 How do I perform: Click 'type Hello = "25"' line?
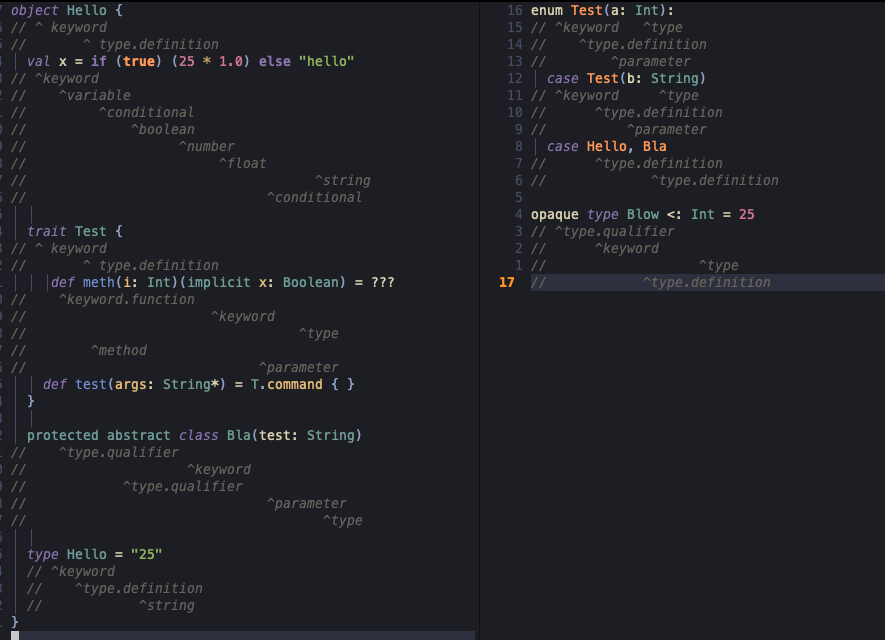click(x=94, y=554)
